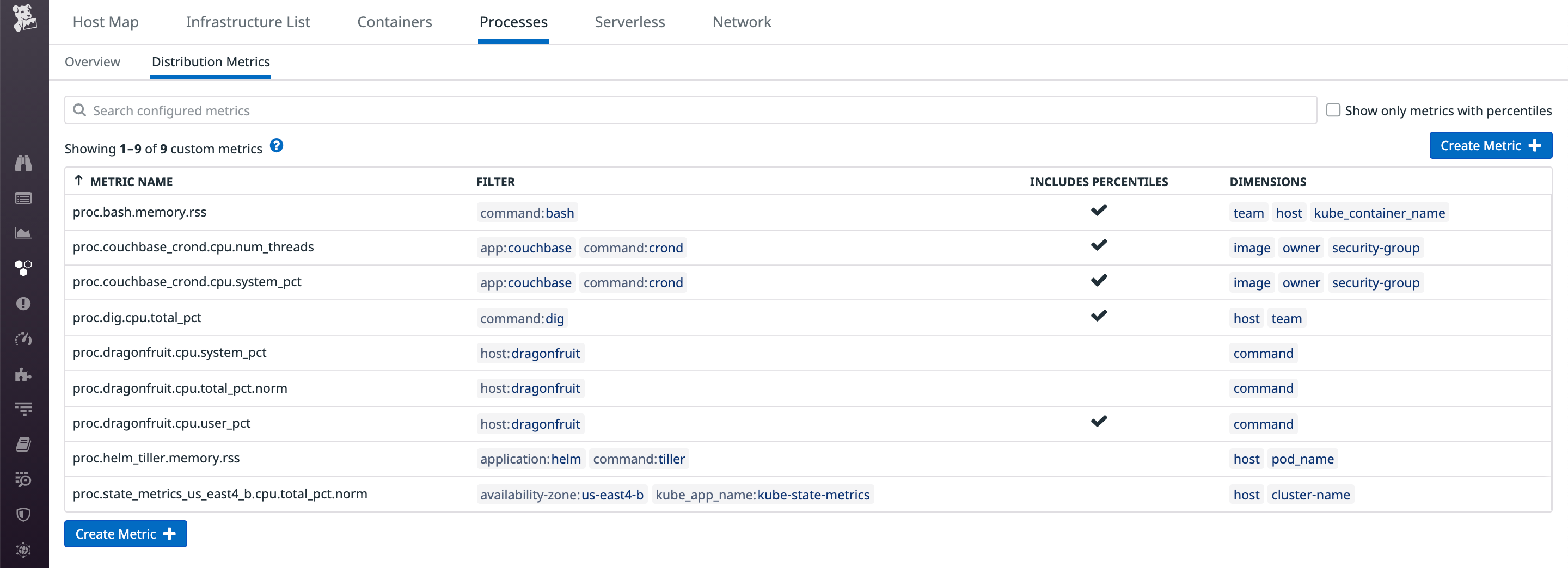Click the Infrastructure hexagons icon
This screenshot has width=1568, height=568.
click(x=23, y=267)
